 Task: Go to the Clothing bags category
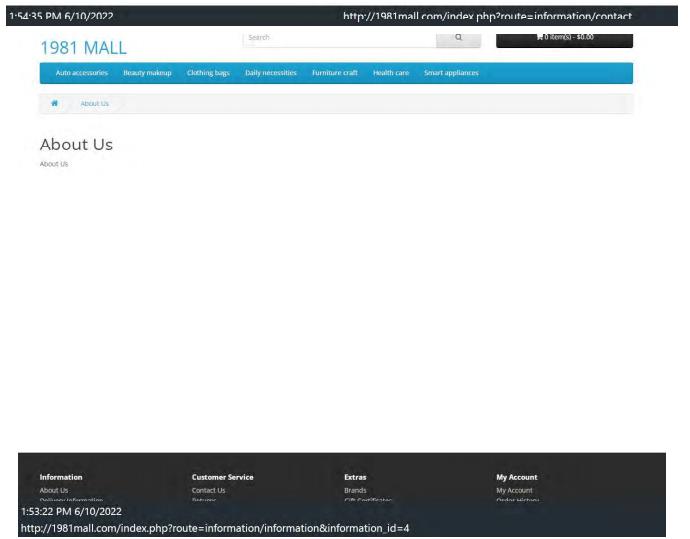pos(208,73)
